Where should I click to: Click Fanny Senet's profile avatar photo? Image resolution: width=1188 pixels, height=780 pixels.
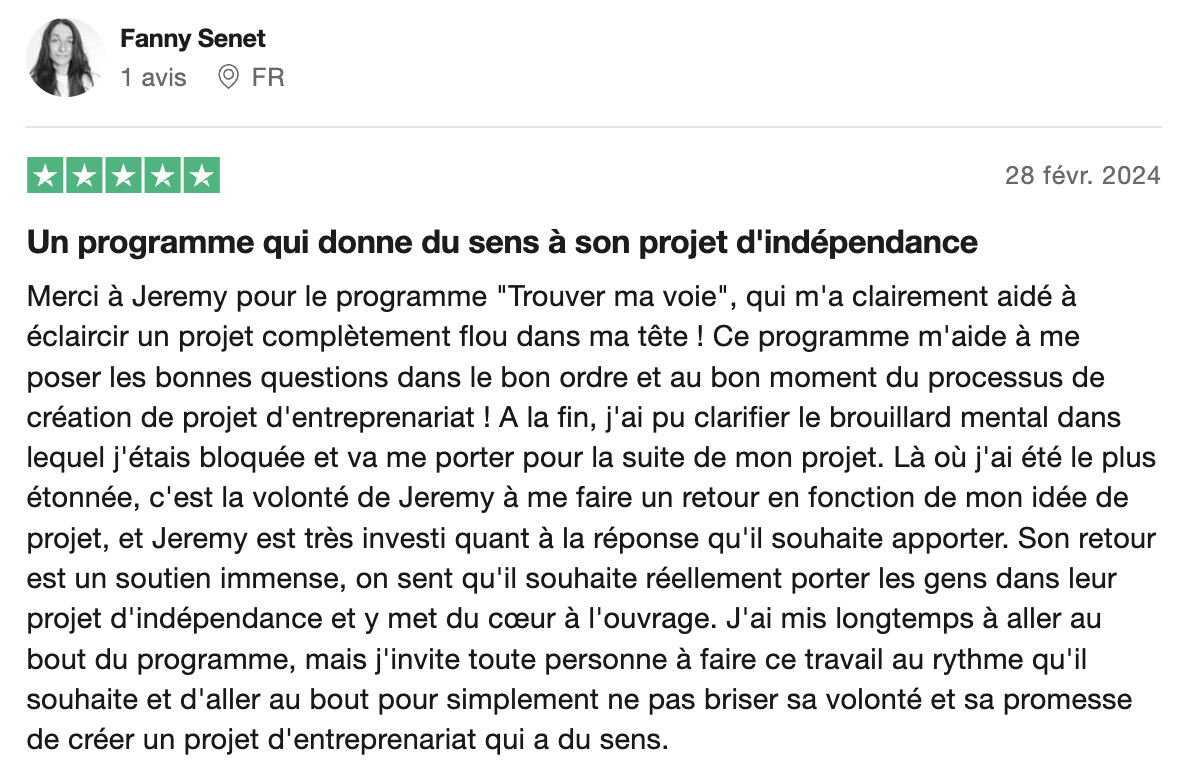tap(66, 57)
